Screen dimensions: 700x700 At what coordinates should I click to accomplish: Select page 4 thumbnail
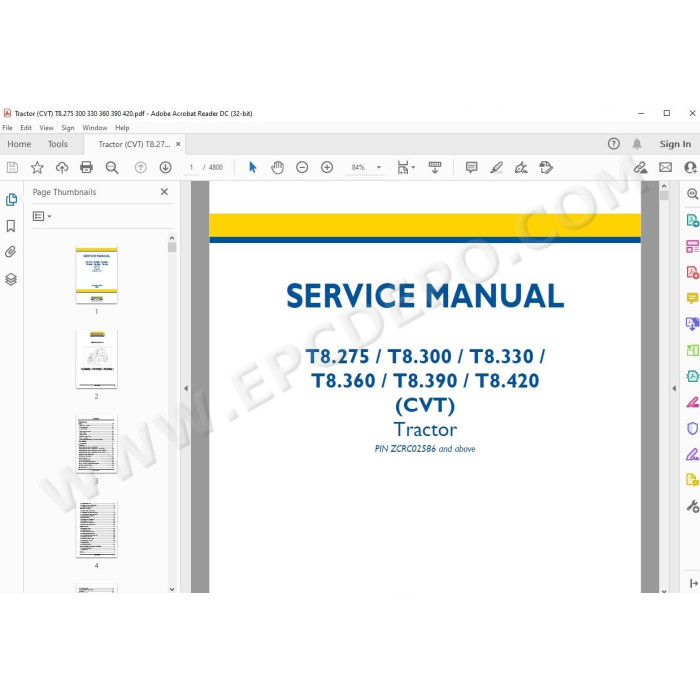pos(96,529)
